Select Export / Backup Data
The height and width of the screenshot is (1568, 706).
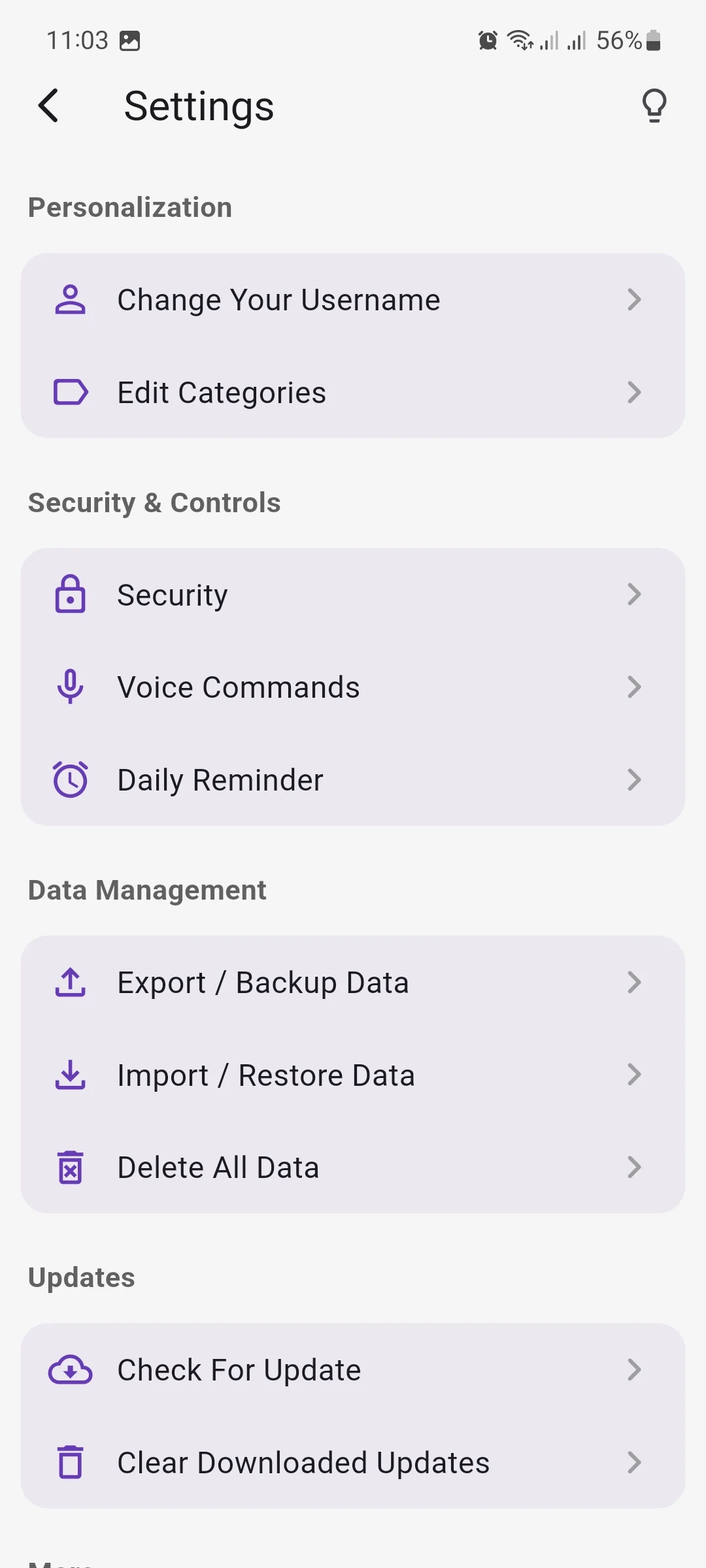point(263,982)
